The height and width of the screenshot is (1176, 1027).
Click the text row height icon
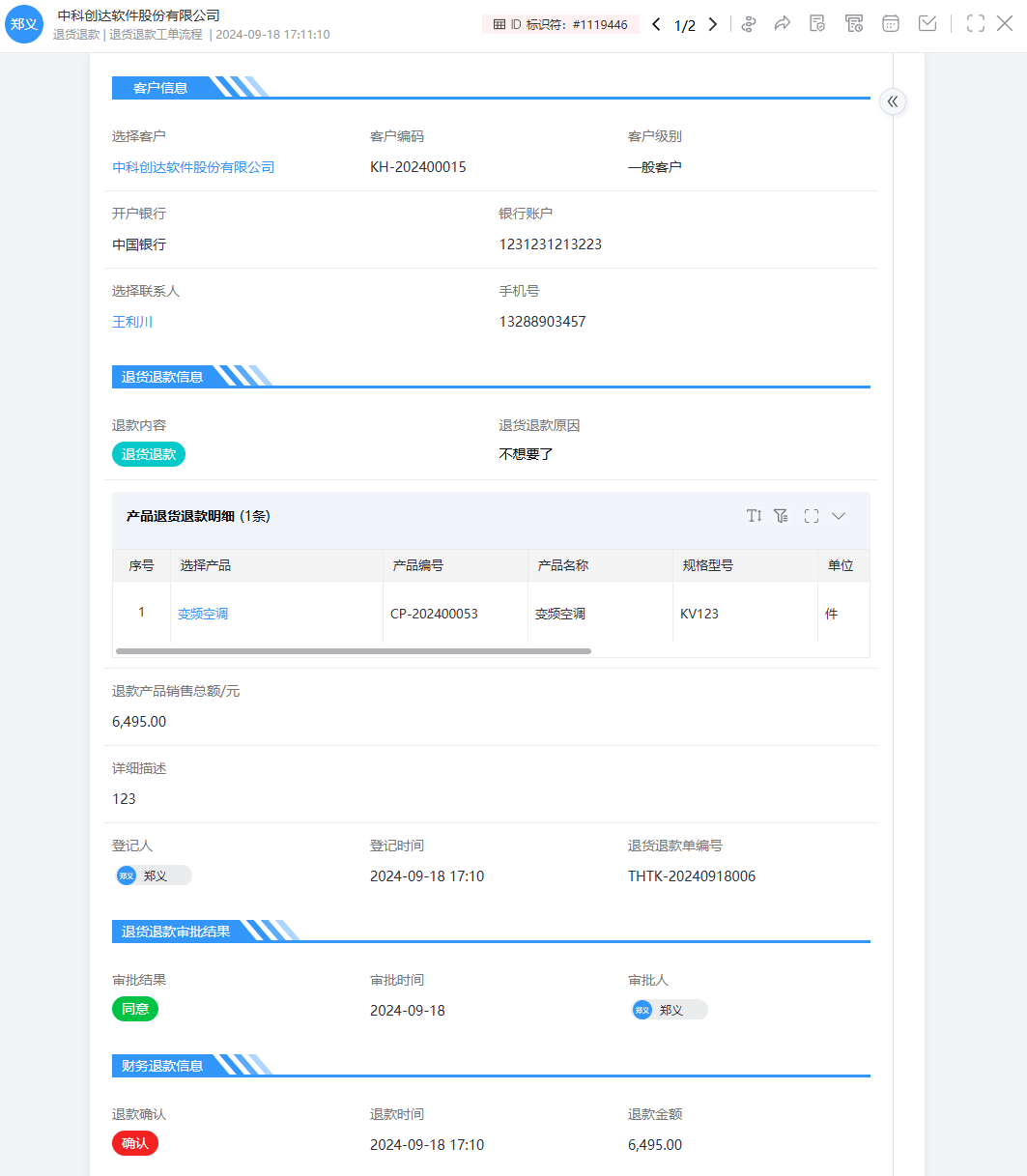(755, 516)
